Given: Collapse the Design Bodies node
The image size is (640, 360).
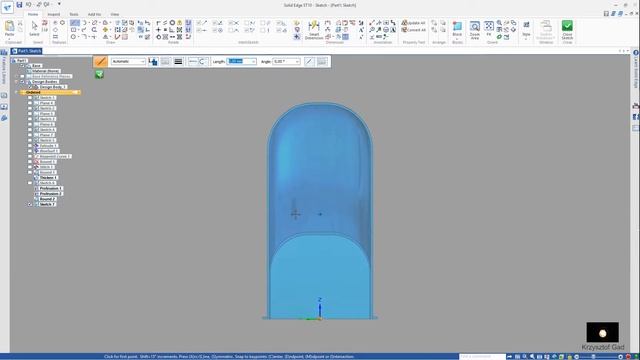Looking at the screenshot, I should tap(17, 82).
